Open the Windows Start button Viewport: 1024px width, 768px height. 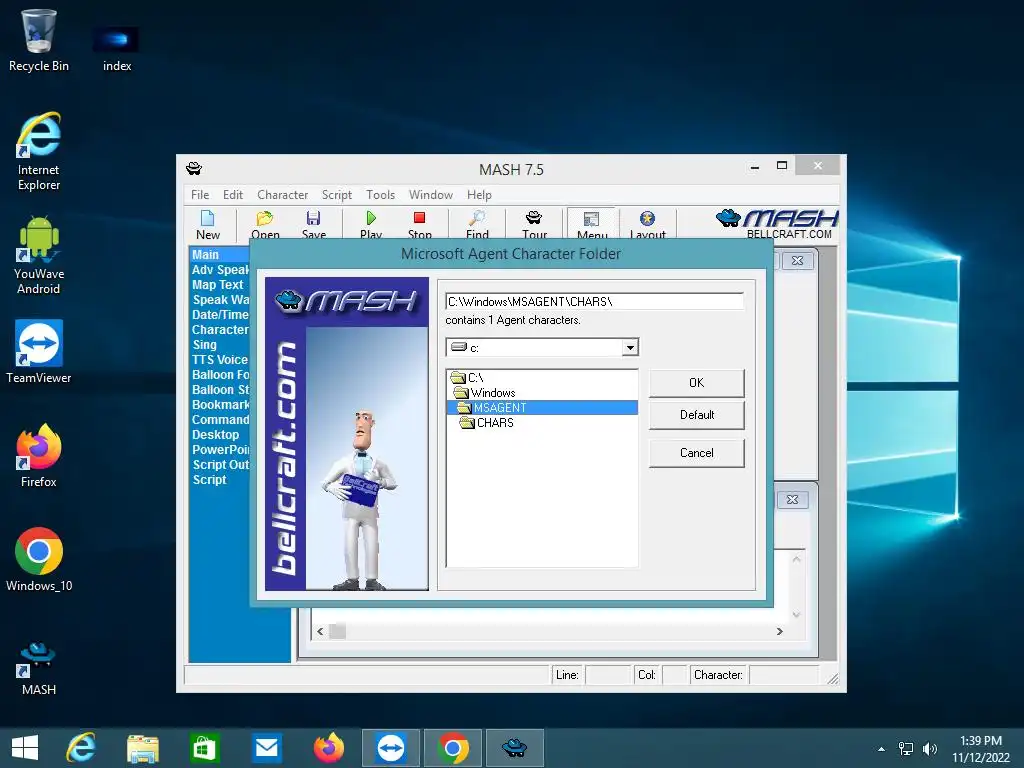(25, 748)
